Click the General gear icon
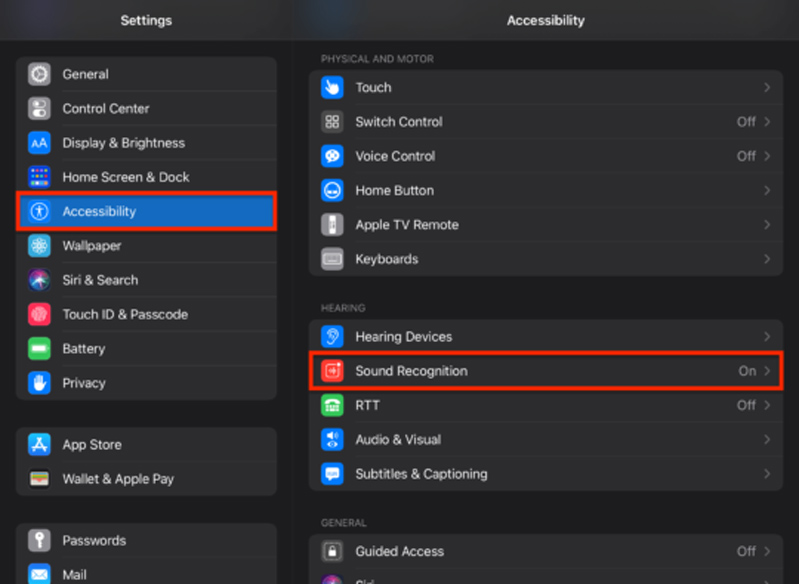Image resolution: width=799 pixels, height=584 pixels. [x=39, y=74]
